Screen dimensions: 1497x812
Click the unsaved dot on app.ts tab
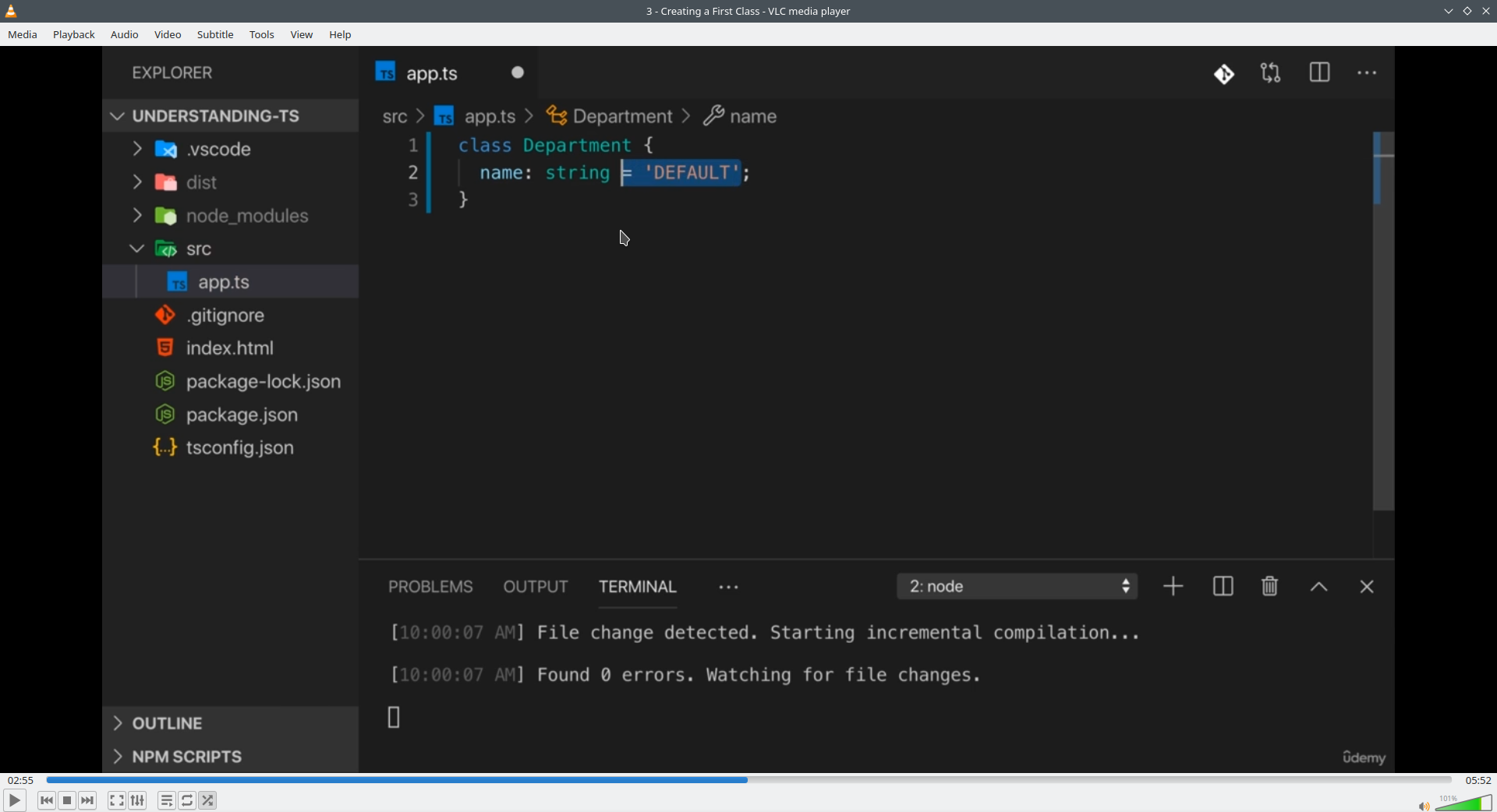(x=518, y=72)
